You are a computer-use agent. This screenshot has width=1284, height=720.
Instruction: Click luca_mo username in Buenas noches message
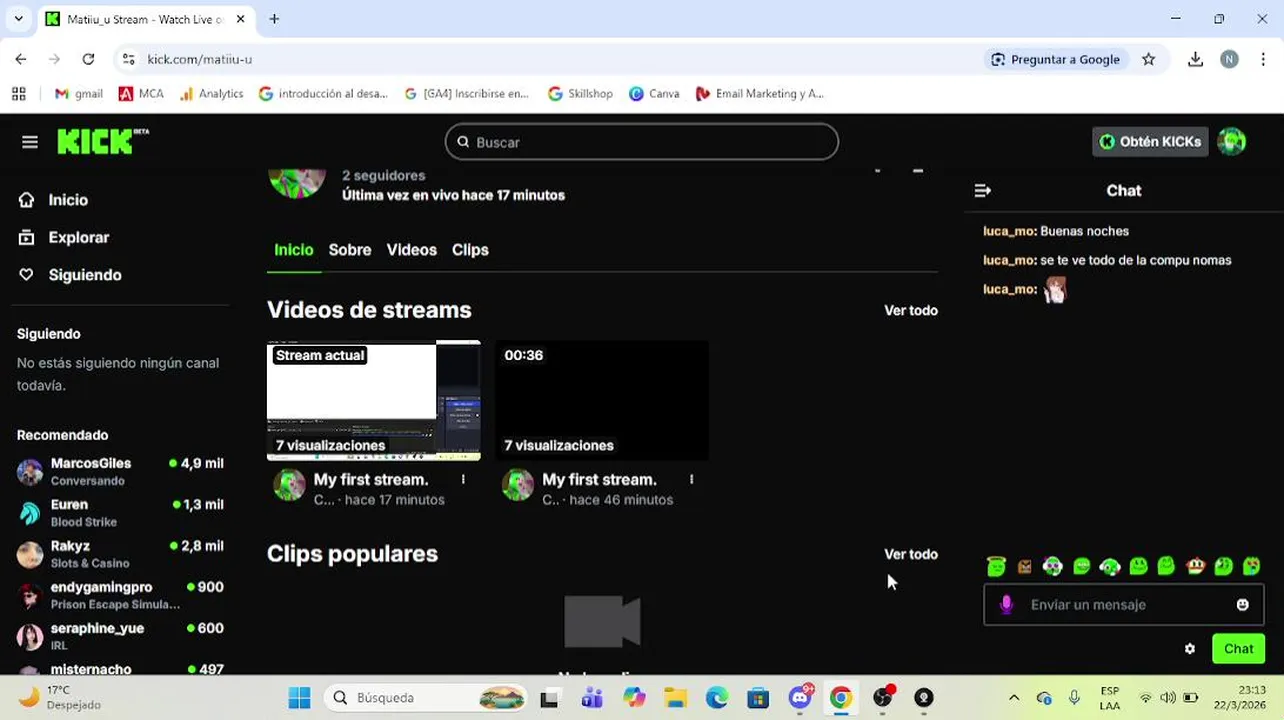point(1008,231)
